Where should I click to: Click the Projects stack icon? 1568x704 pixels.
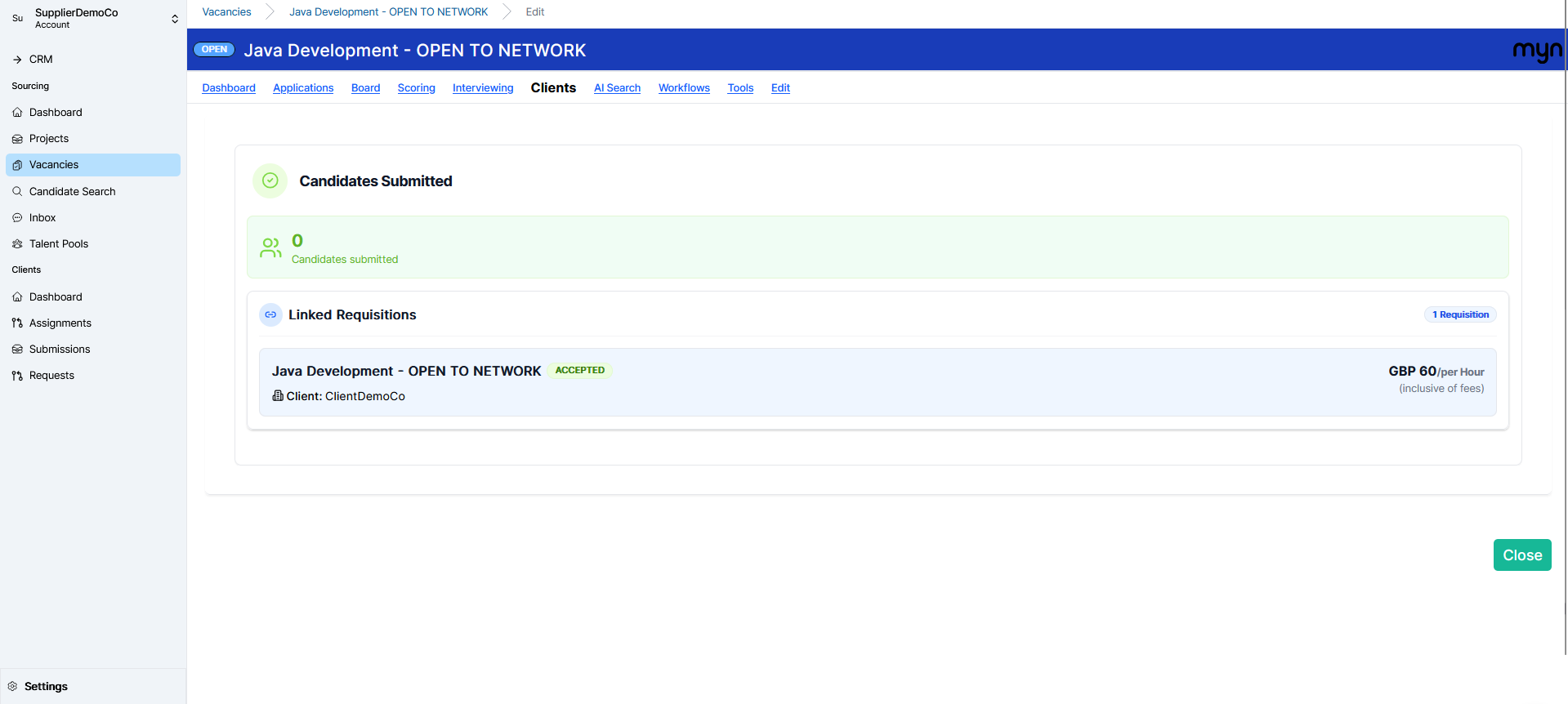(17, 139)
